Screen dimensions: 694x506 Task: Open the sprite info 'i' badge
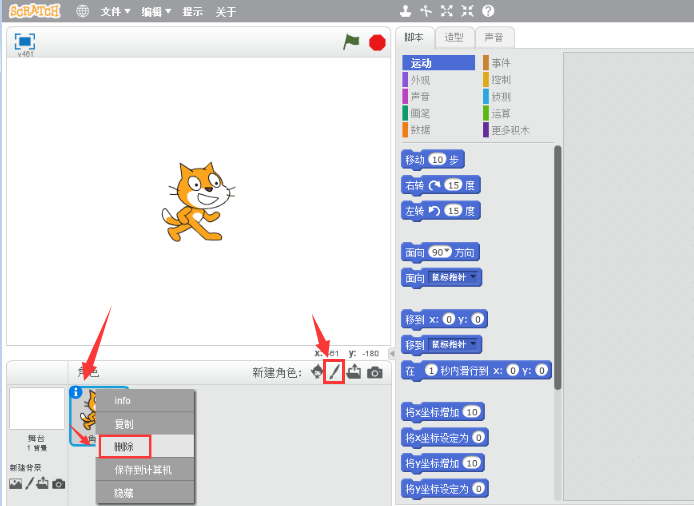(x=76, y=393)
